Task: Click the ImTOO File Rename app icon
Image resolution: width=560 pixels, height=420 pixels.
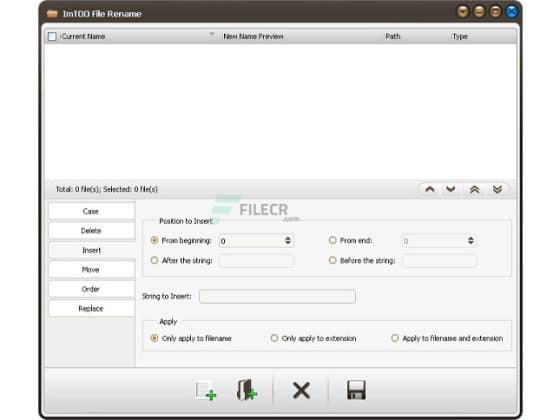Action: click(x=52, y=14)
